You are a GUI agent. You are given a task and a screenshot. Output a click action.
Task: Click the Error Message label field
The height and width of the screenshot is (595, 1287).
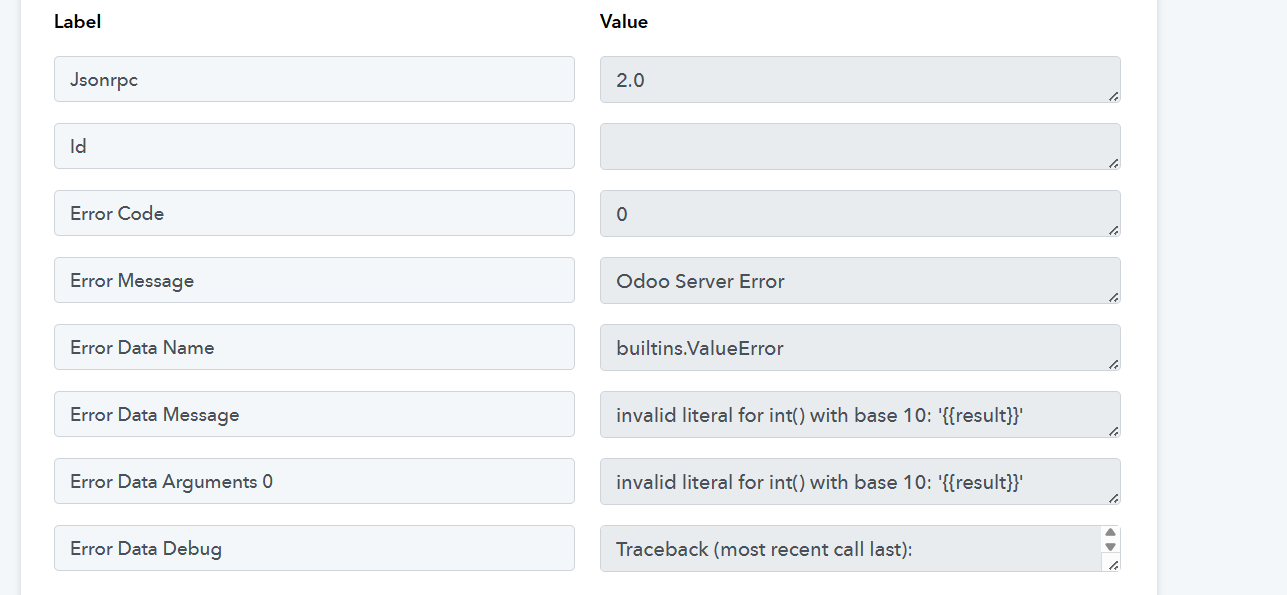[314, 280]
